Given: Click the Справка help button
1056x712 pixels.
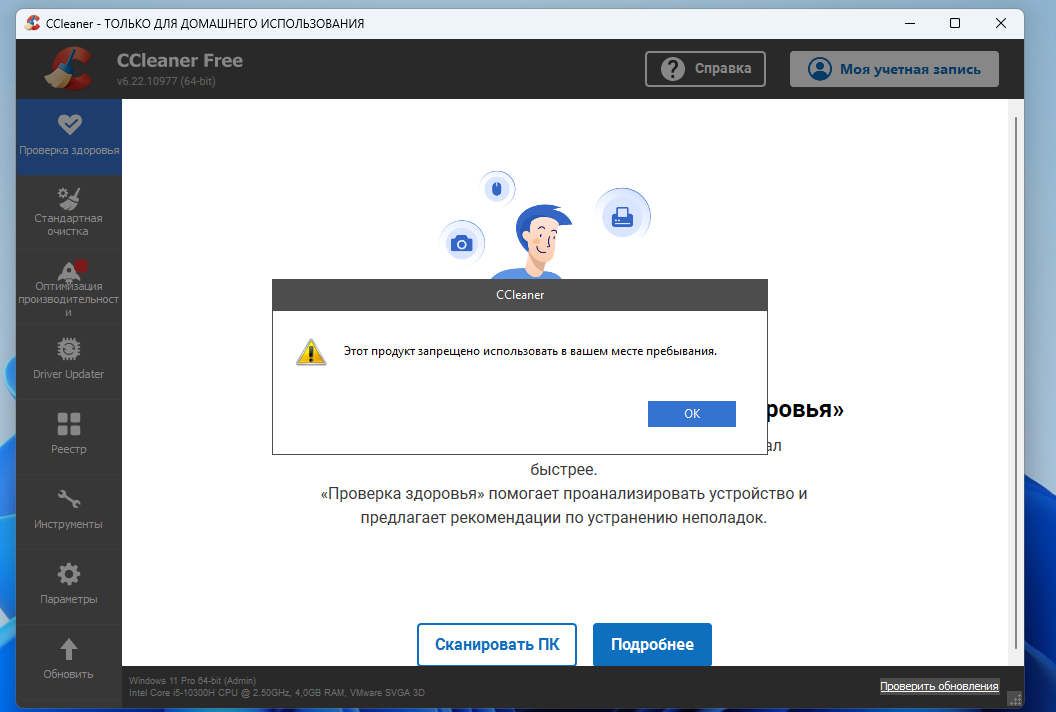Looking at the screenshot, I should tap(705, 69).
